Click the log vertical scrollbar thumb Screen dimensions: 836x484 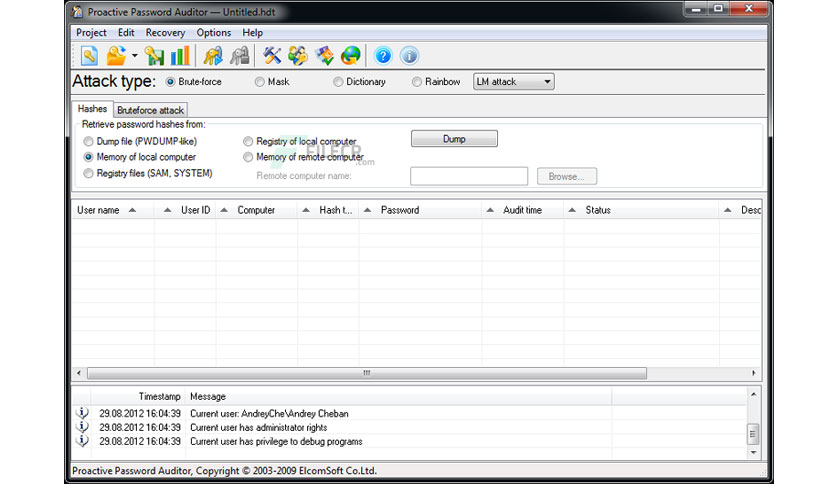tap(753, 434)
